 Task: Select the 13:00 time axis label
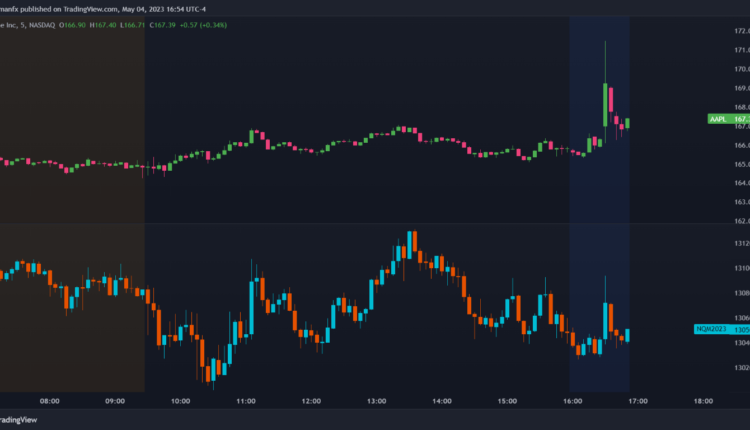[377, 401]
